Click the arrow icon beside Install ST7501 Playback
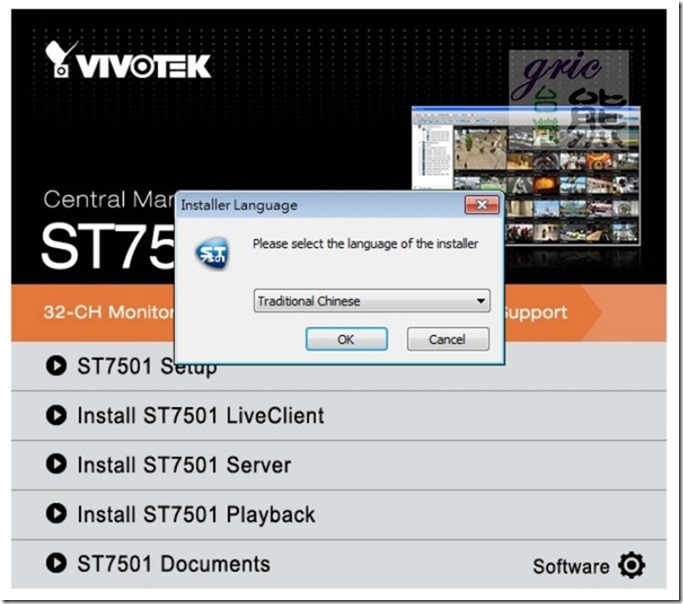683x604 pixels. pos(56,513)
